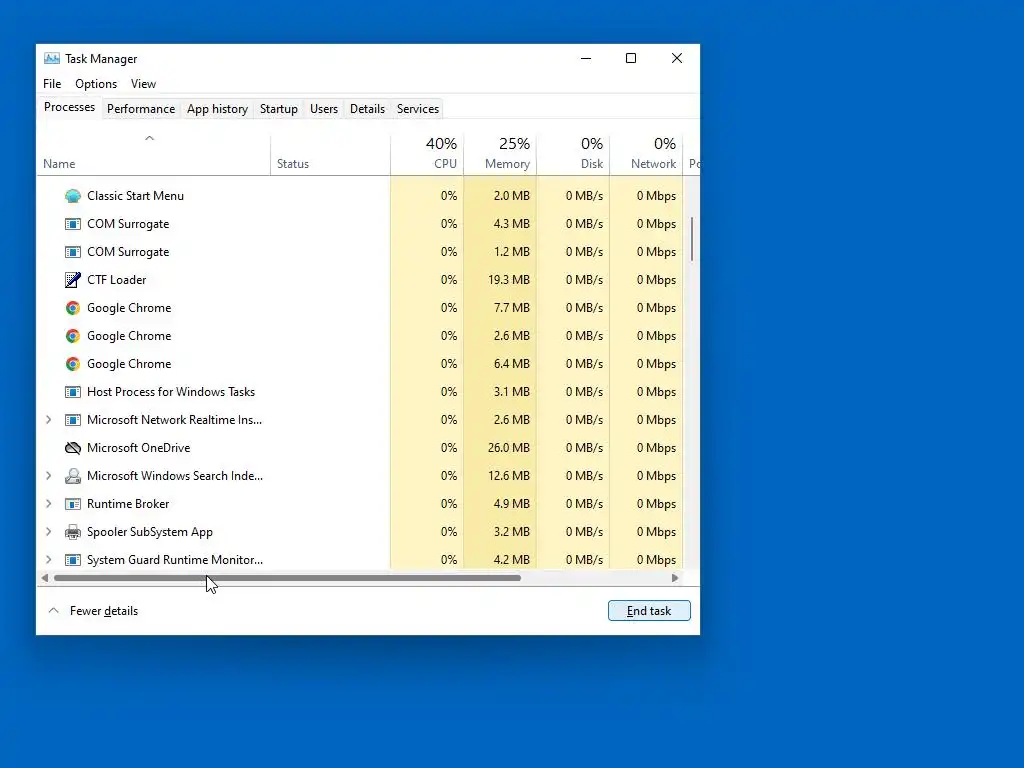Open the Options menu

(x=96, y=84)
